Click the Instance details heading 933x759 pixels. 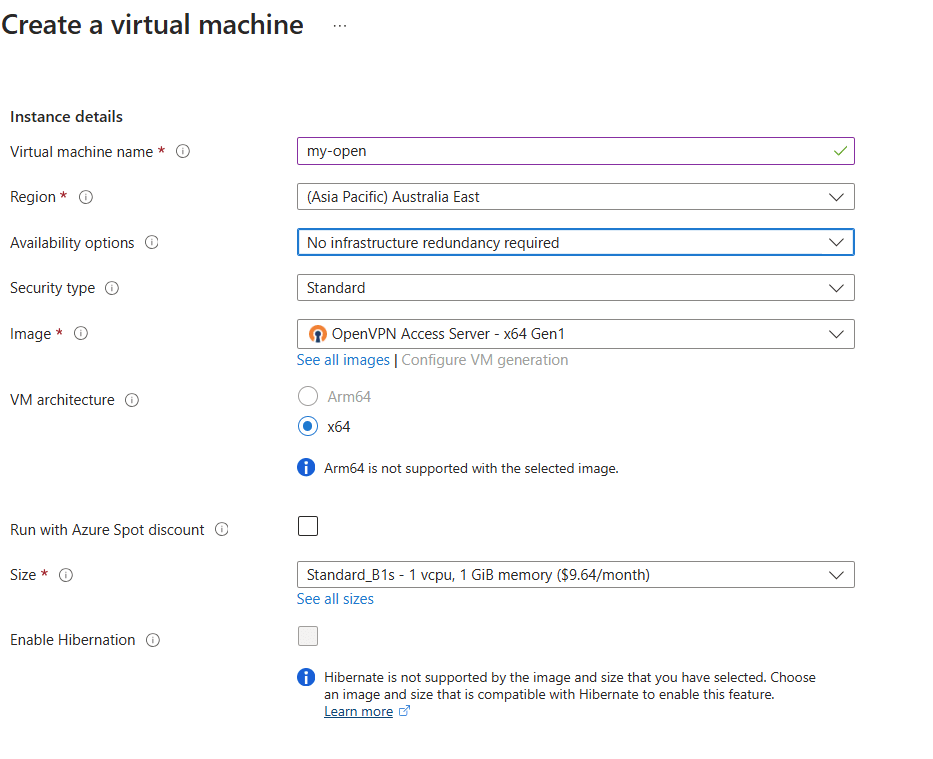66,117
